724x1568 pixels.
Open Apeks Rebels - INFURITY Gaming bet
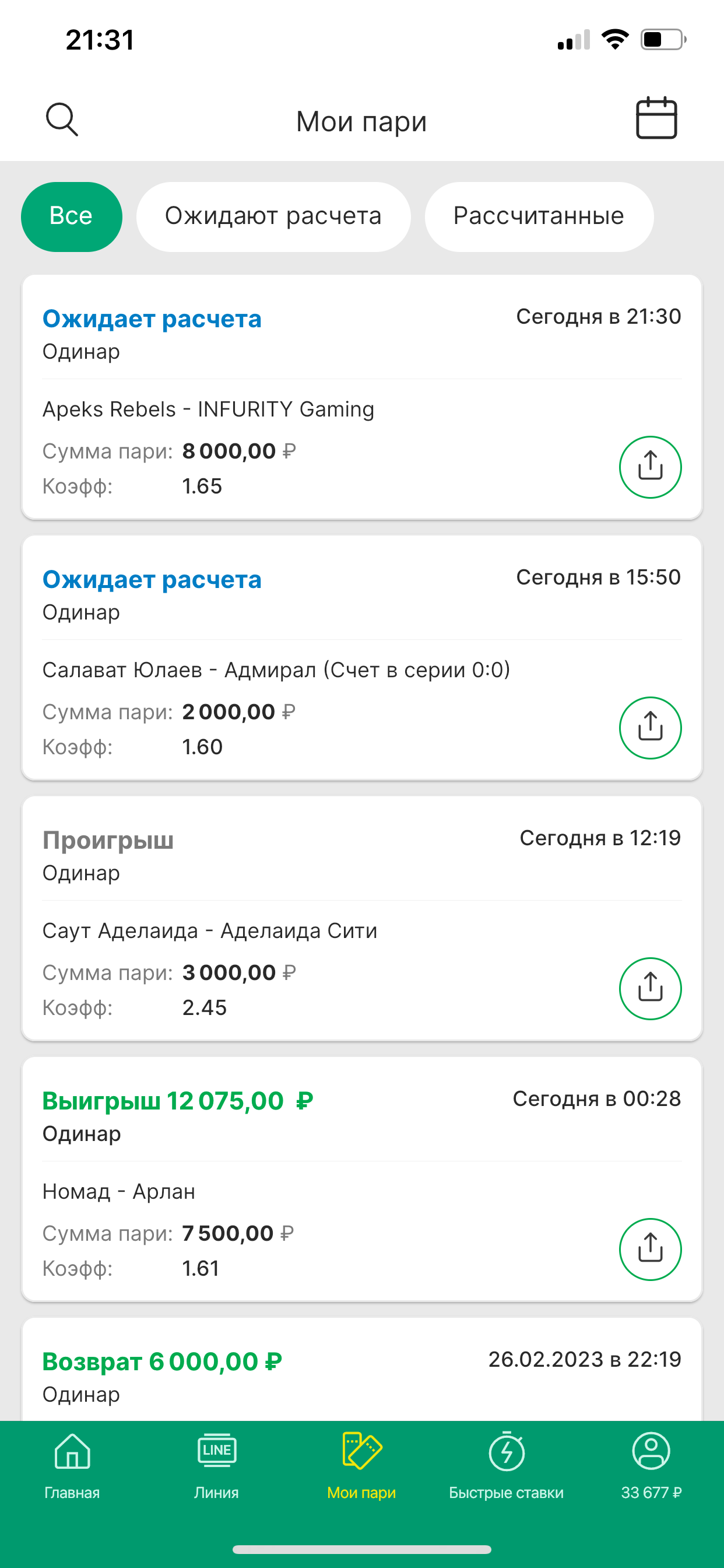[208, 409]
